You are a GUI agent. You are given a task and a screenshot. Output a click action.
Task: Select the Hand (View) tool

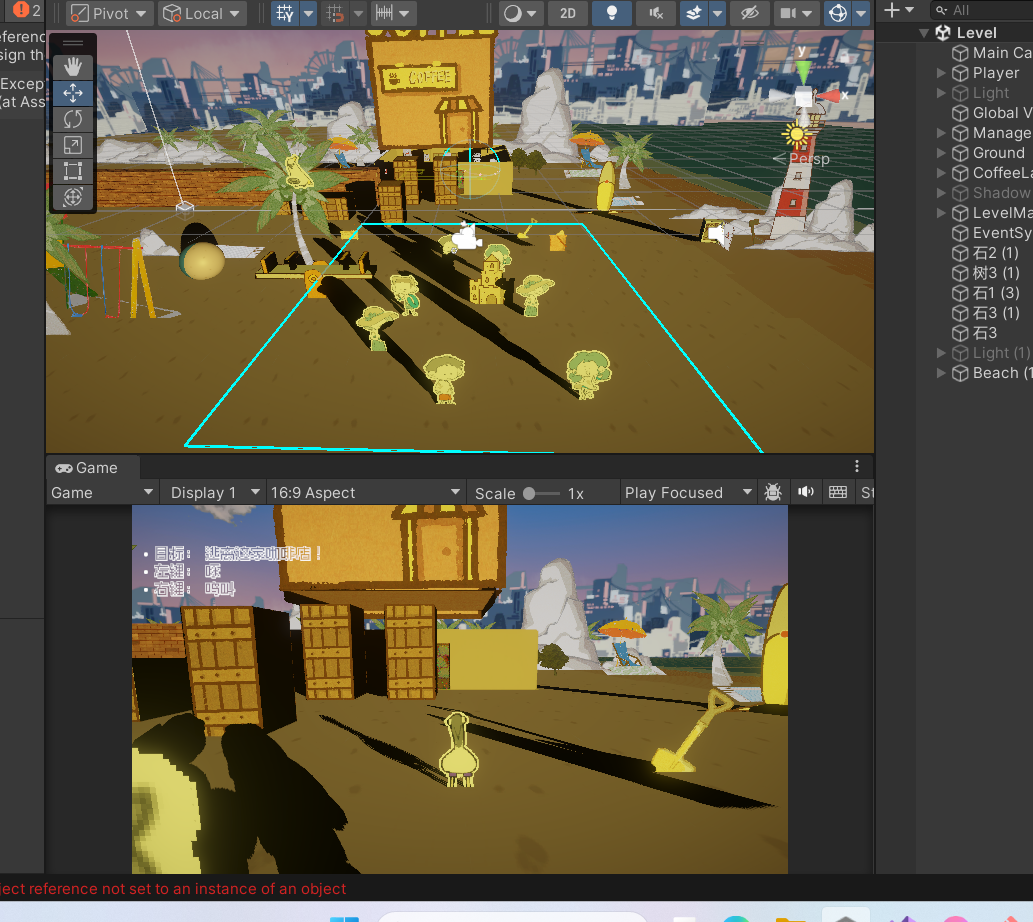tap(73, 67)
